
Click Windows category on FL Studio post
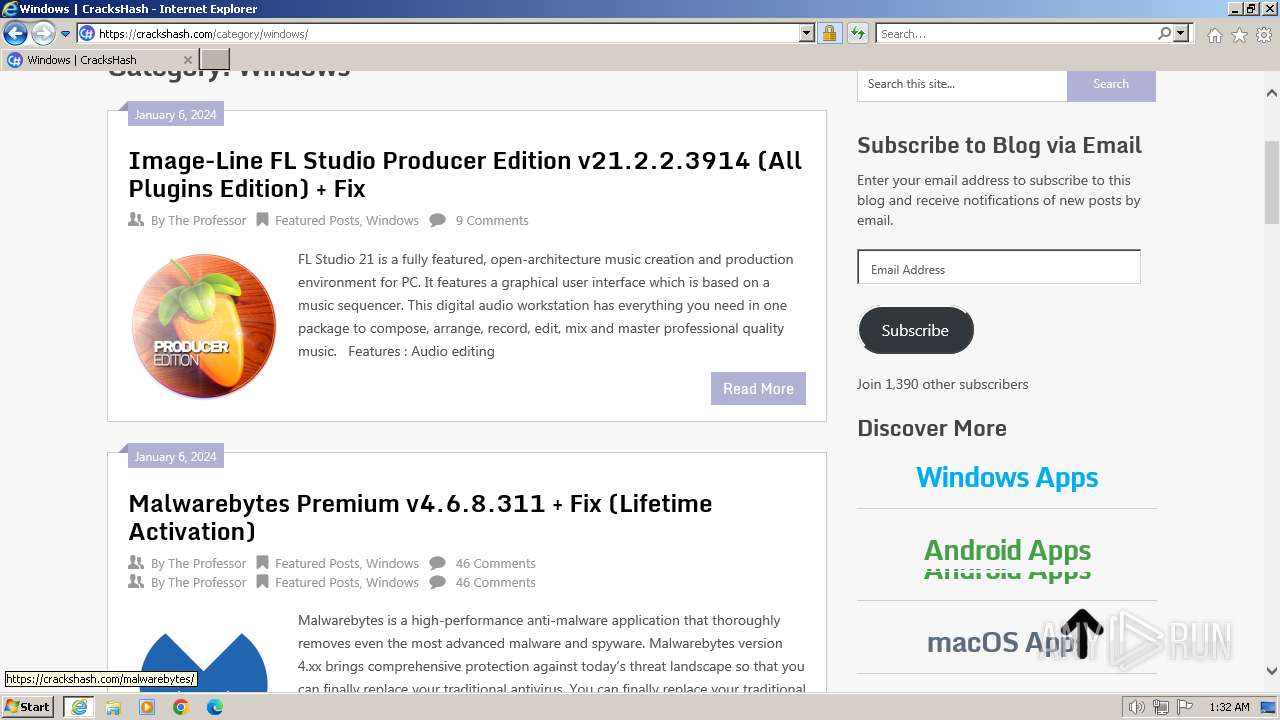392,221
